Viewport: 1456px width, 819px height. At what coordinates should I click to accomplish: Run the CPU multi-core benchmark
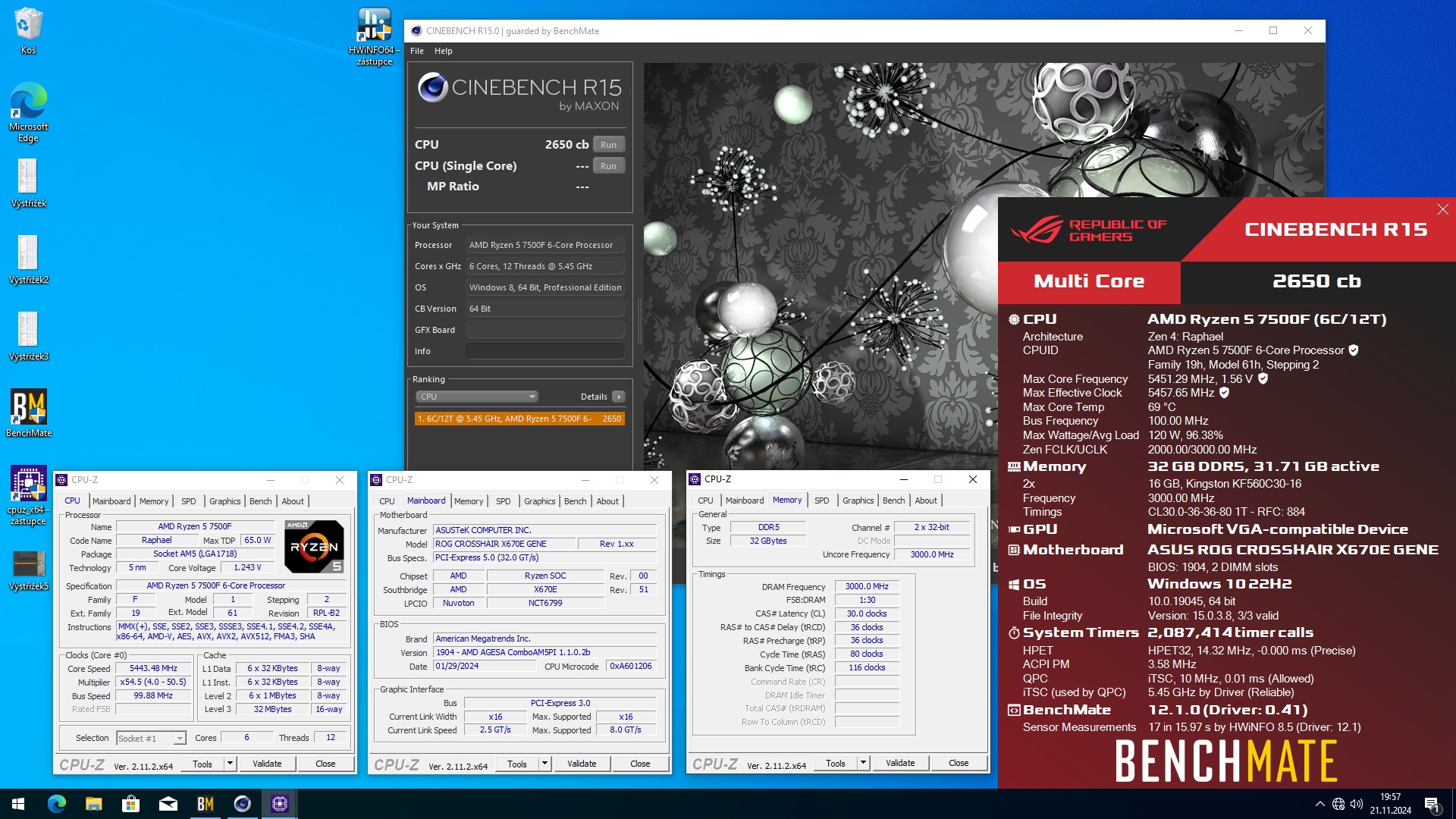tap(608, 145)
